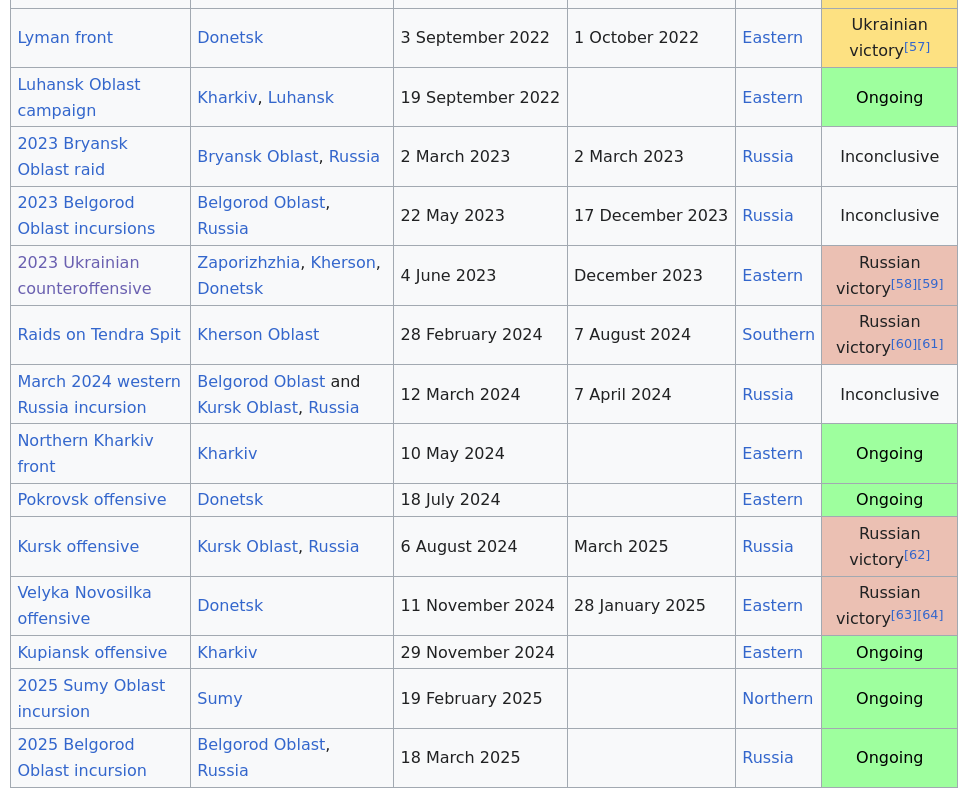977x798 pixels.
Task: Select the date 19 February 2025
Action: tap(471, 699)
